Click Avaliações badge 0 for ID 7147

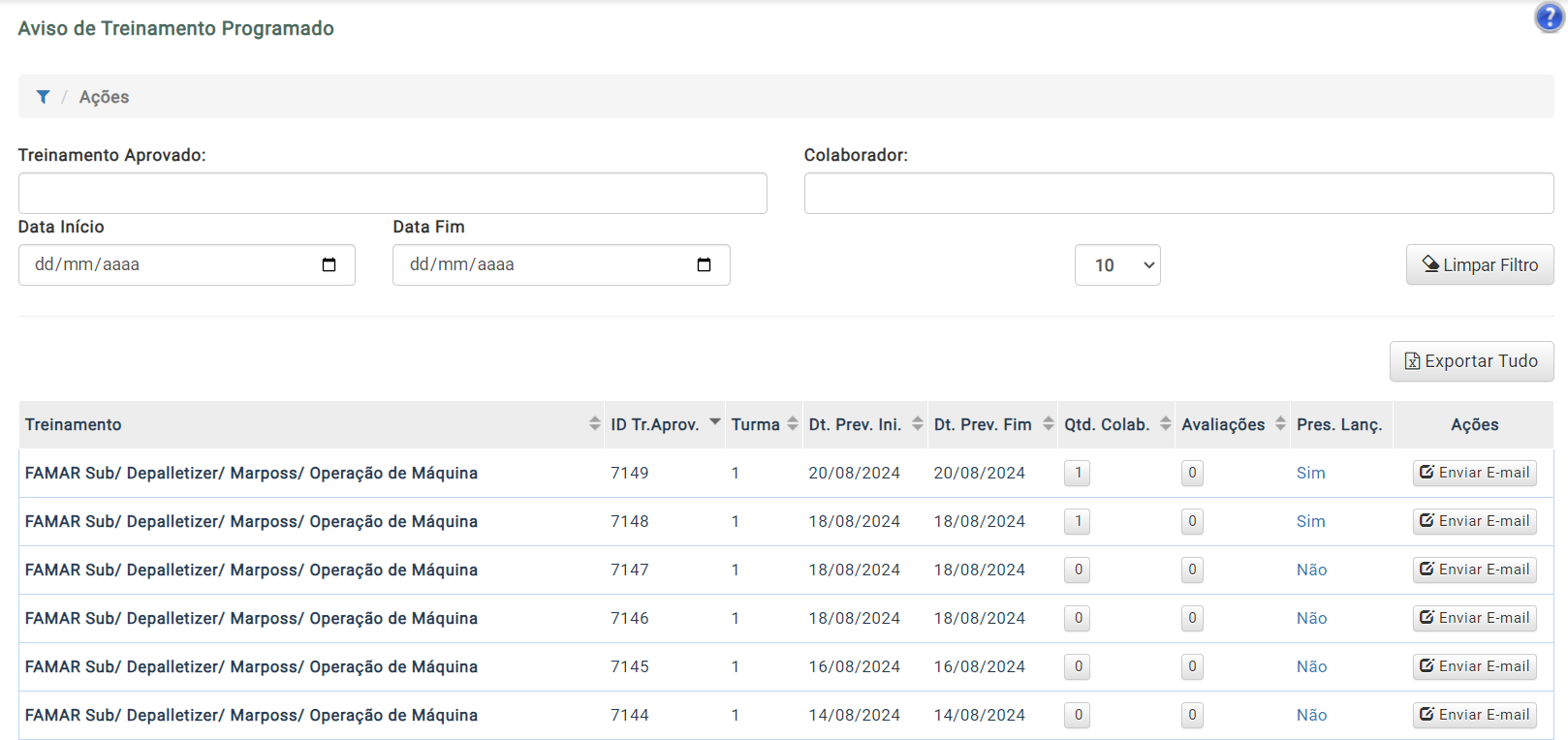click(1192, 570)
